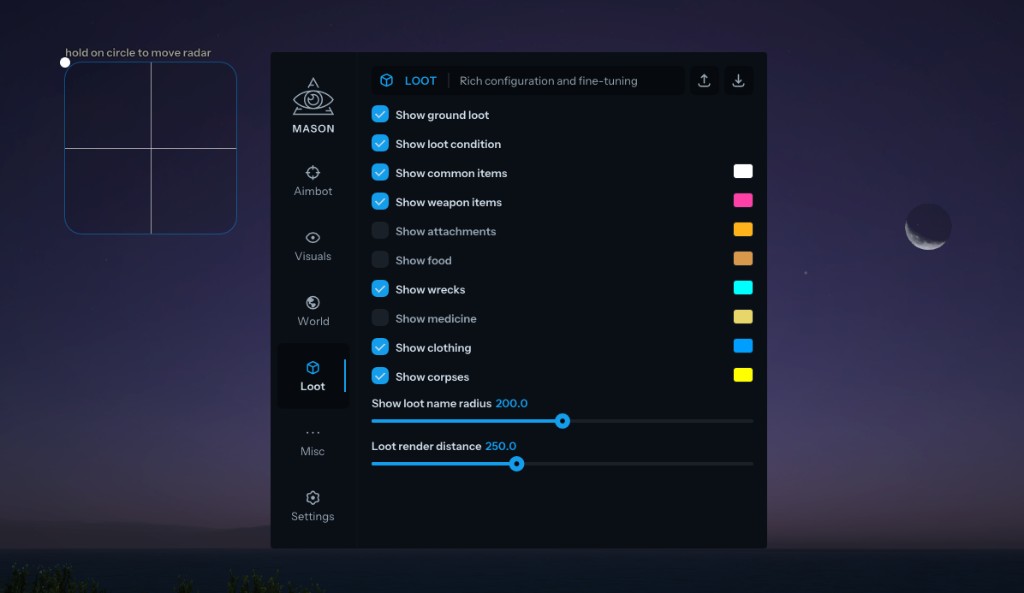Switch to the World globe section
The width and height of the screenshot is (1024, 593).
click(x=313, y=310)
